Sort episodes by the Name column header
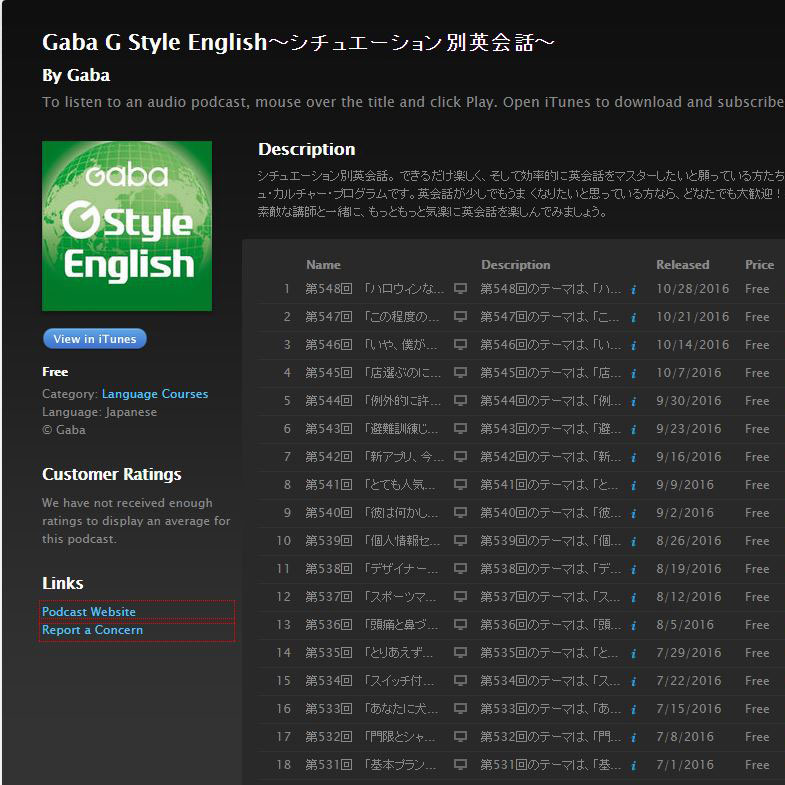This screenshot has width=785, height=785. (x=323, y=265)
